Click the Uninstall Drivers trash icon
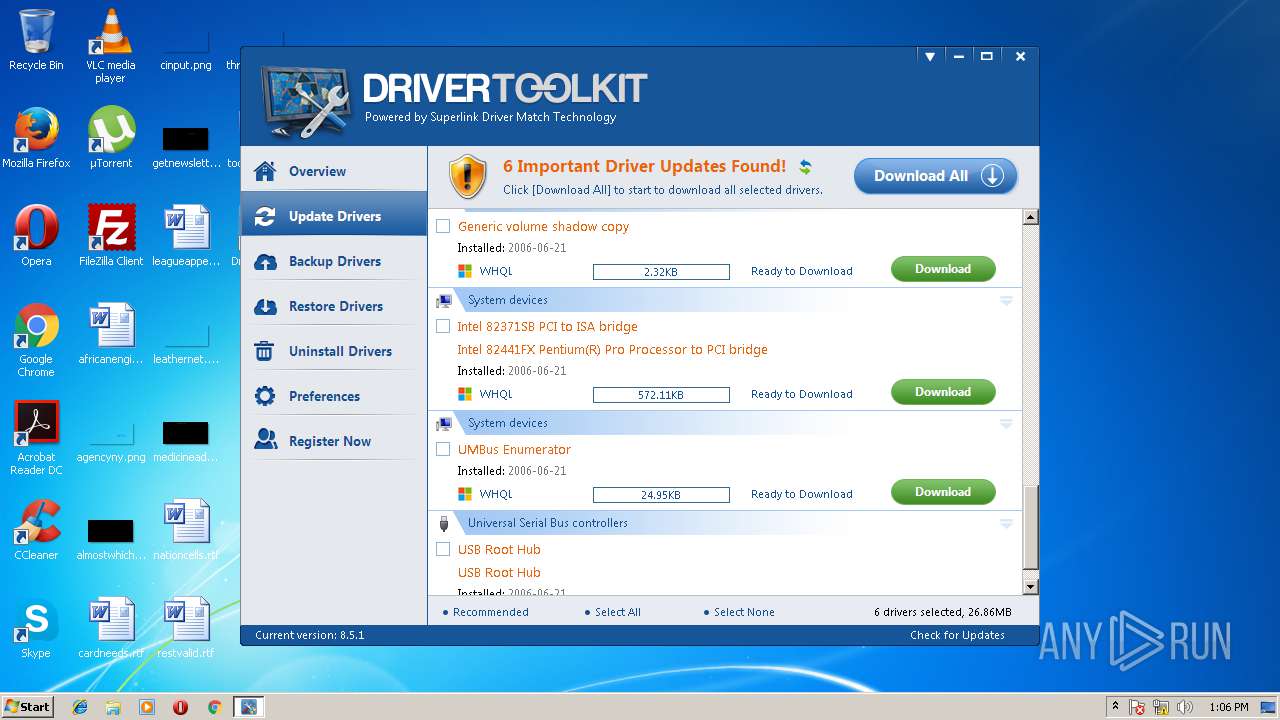The image size is (1280, 720). [x=265, y=351]
